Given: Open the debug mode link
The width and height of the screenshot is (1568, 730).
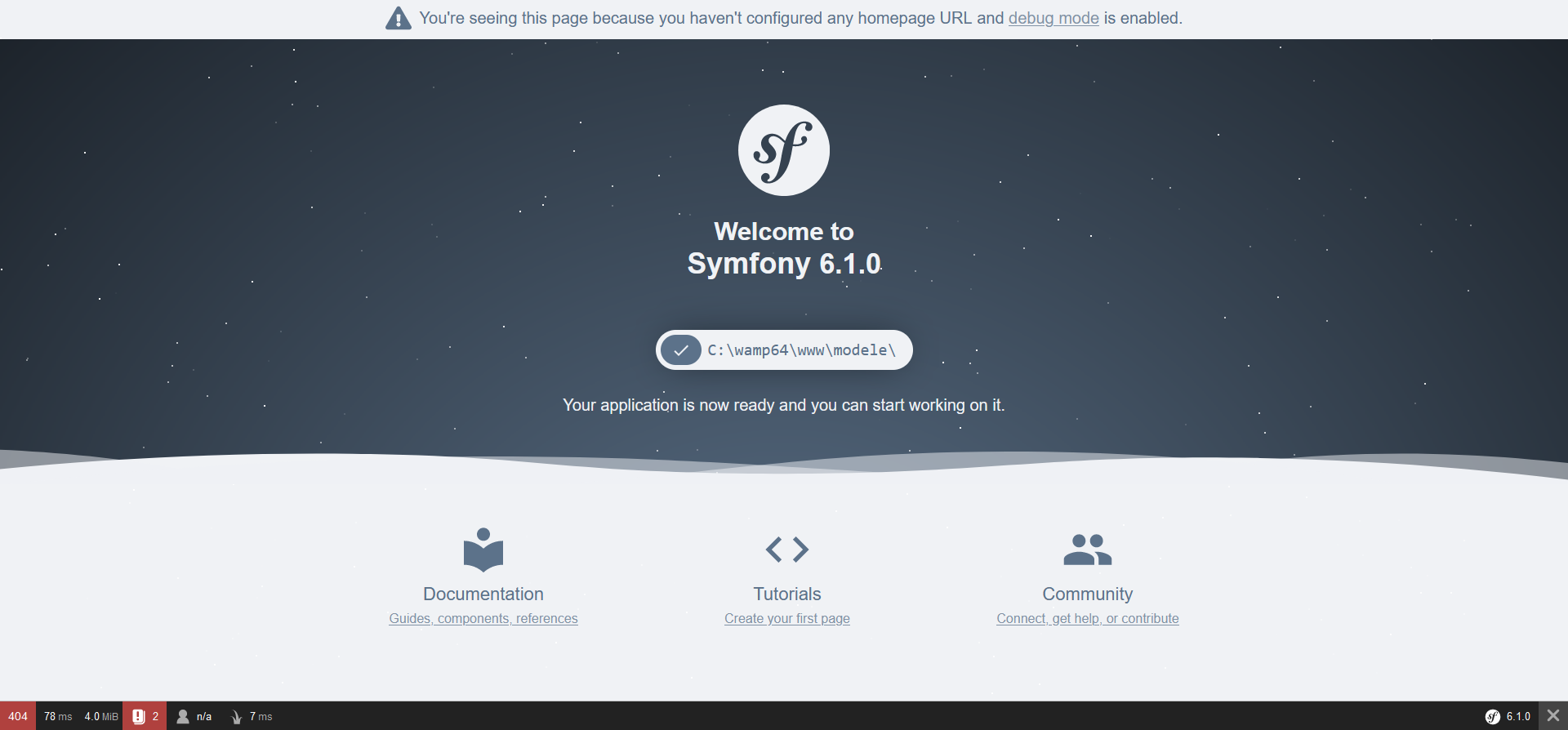Looking at the screenshot, I should (1053, 18).
